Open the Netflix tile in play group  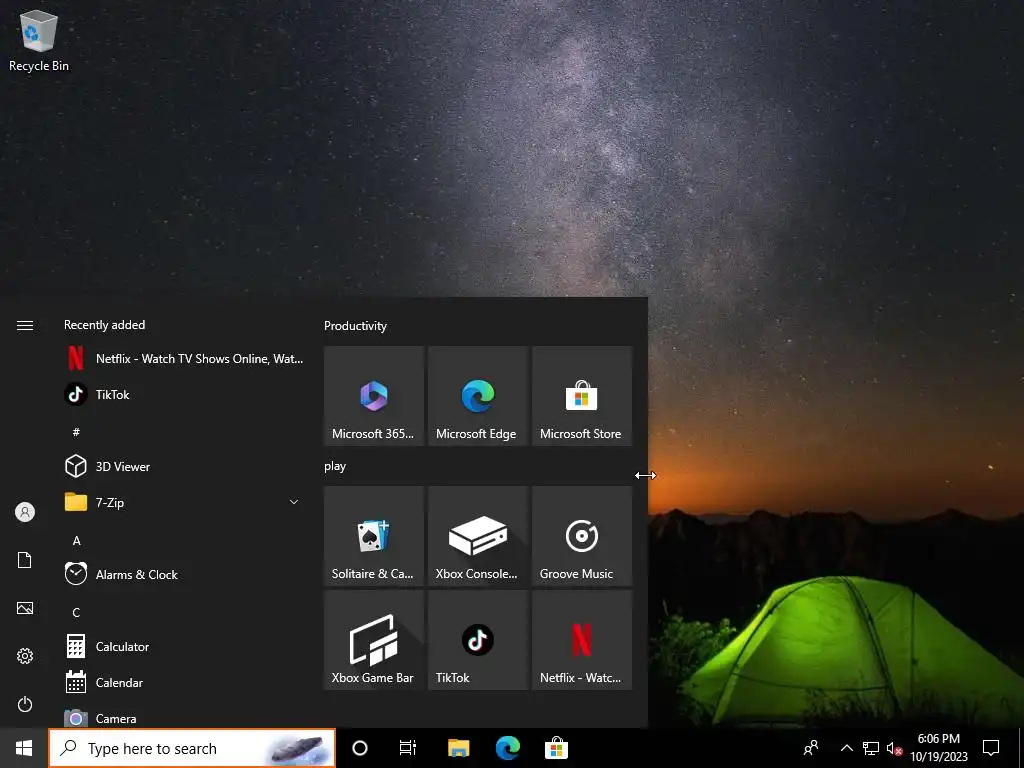point(582,640)
